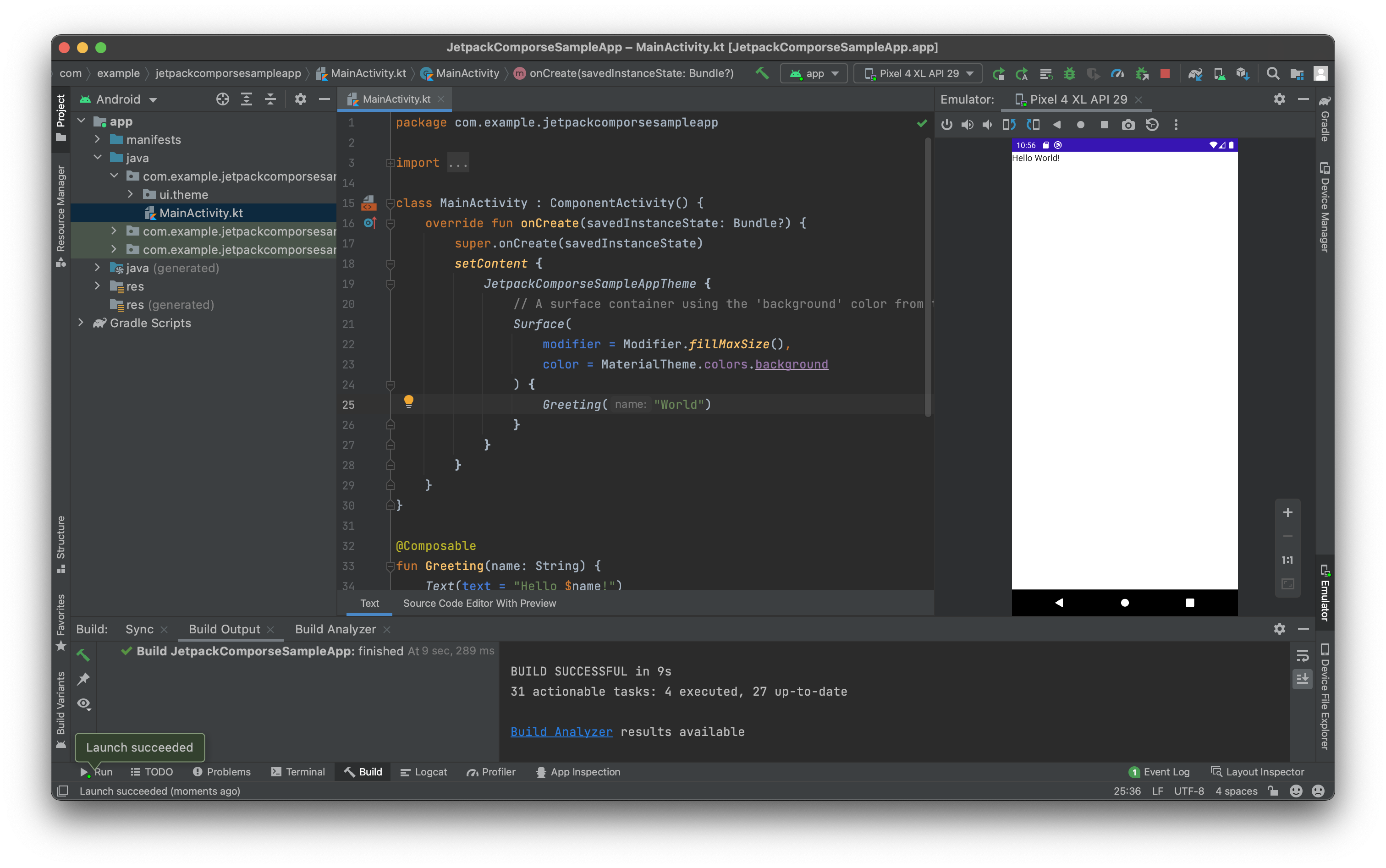Click the emulator volume down icon
The width and height of the screenshot is (1386, 868).
[988, 125]
